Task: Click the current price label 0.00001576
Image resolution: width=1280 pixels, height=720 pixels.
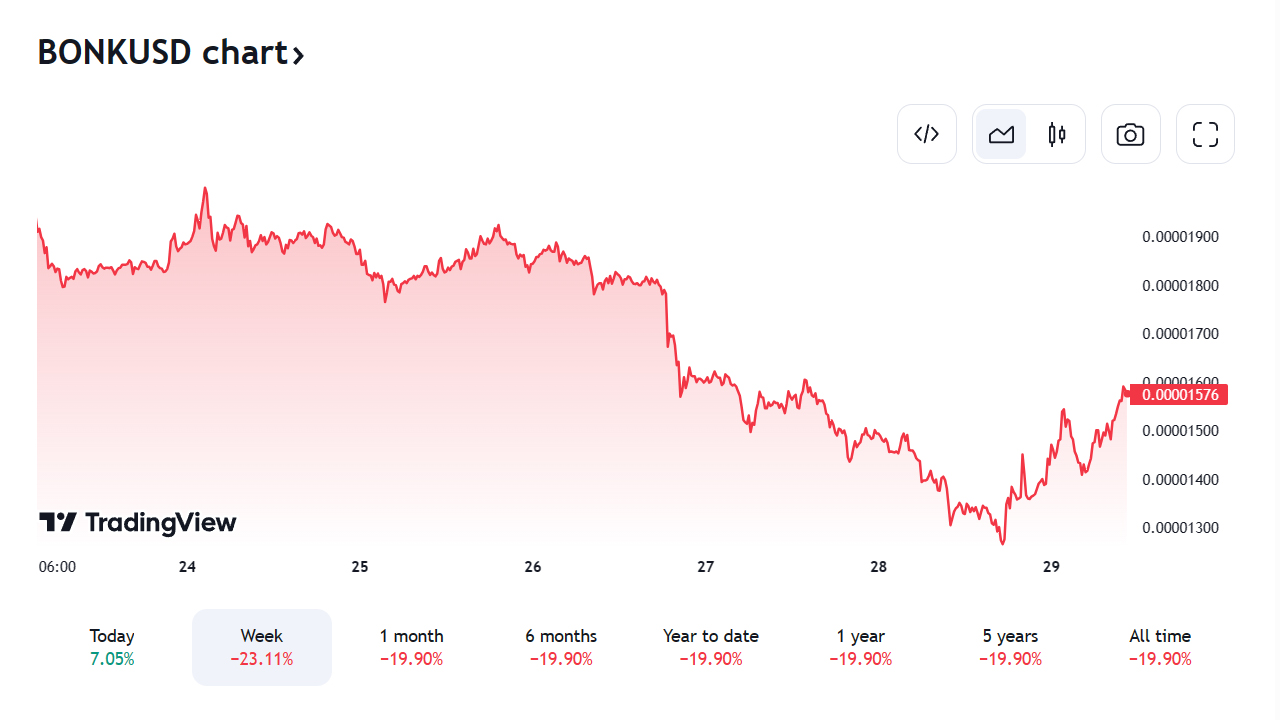Action: (x=1179, y=395)
